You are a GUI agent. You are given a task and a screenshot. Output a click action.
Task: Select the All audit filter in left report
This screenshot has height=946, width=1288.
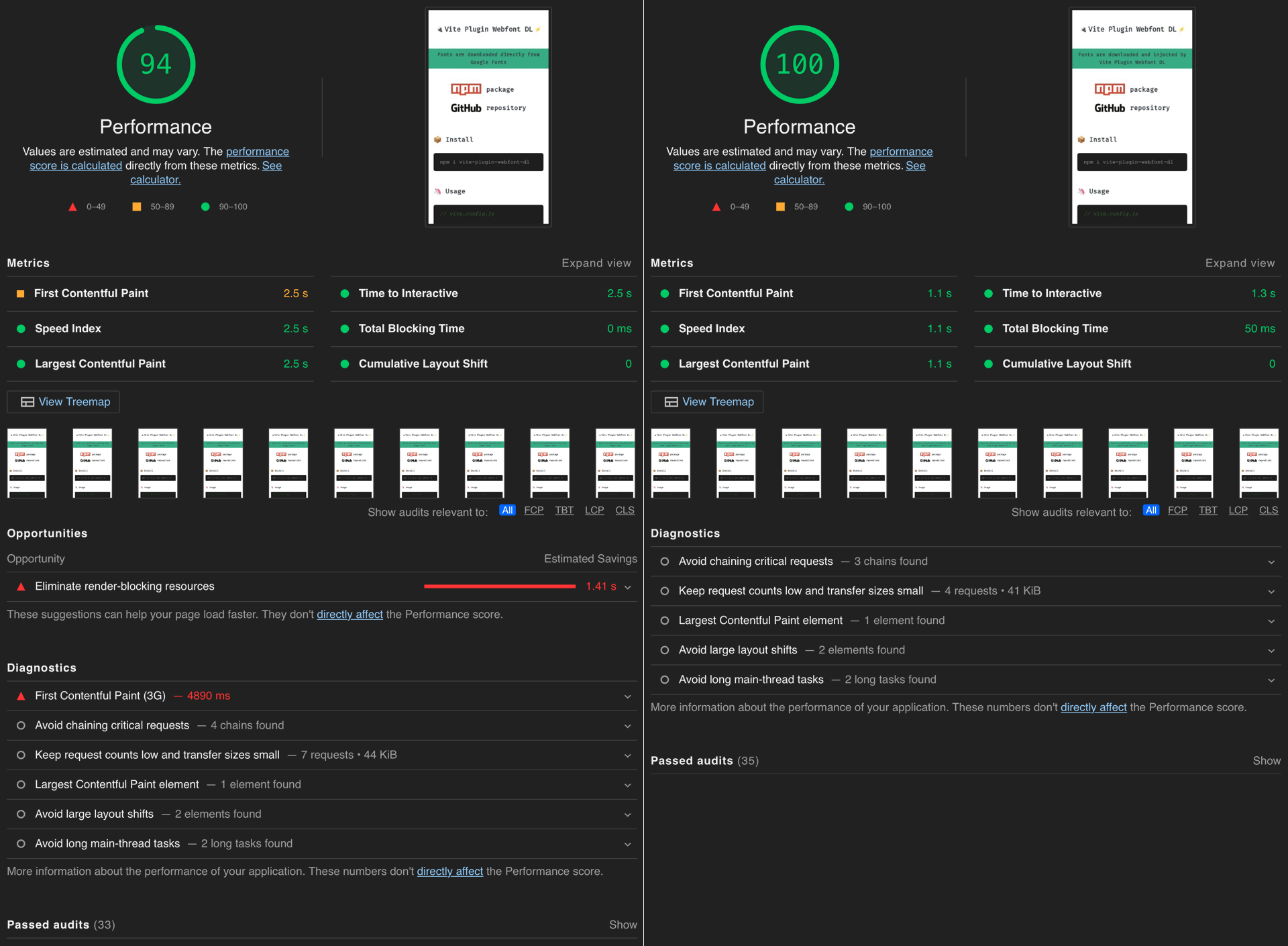(507, 511)
